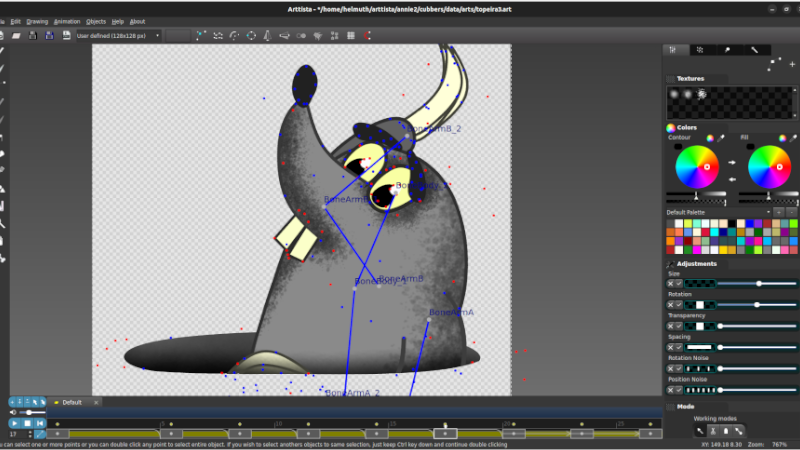
Task: Click the play animation button
Action: click(x=14, y=423)
